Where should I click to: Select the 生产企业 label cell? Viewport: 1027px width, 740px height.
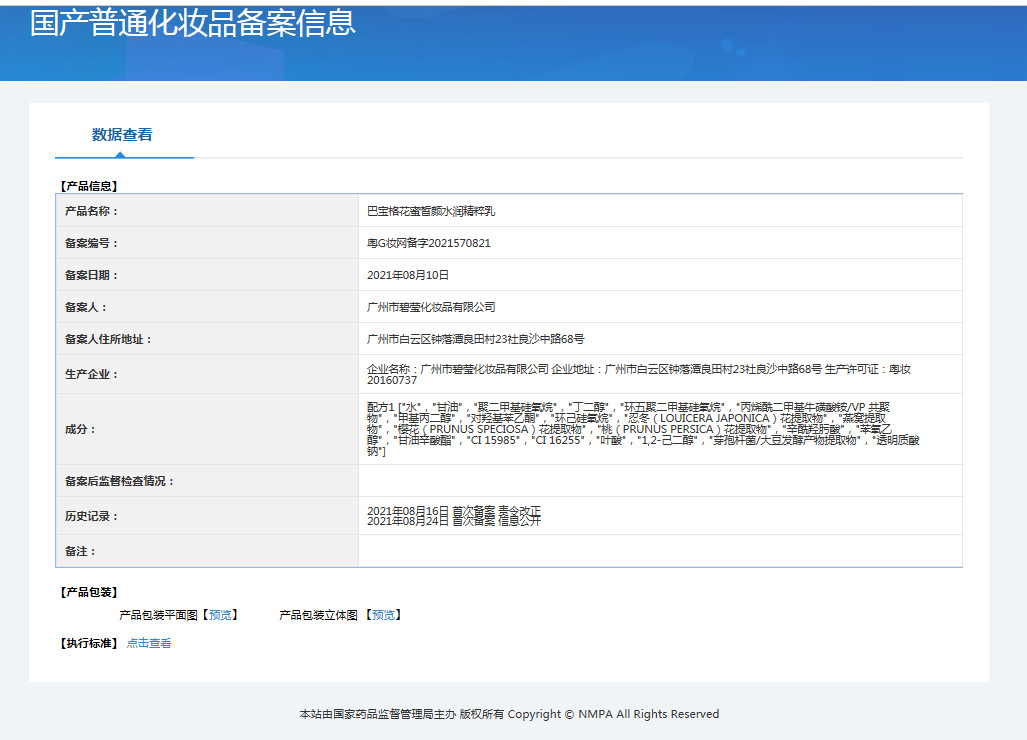[207, 374]
